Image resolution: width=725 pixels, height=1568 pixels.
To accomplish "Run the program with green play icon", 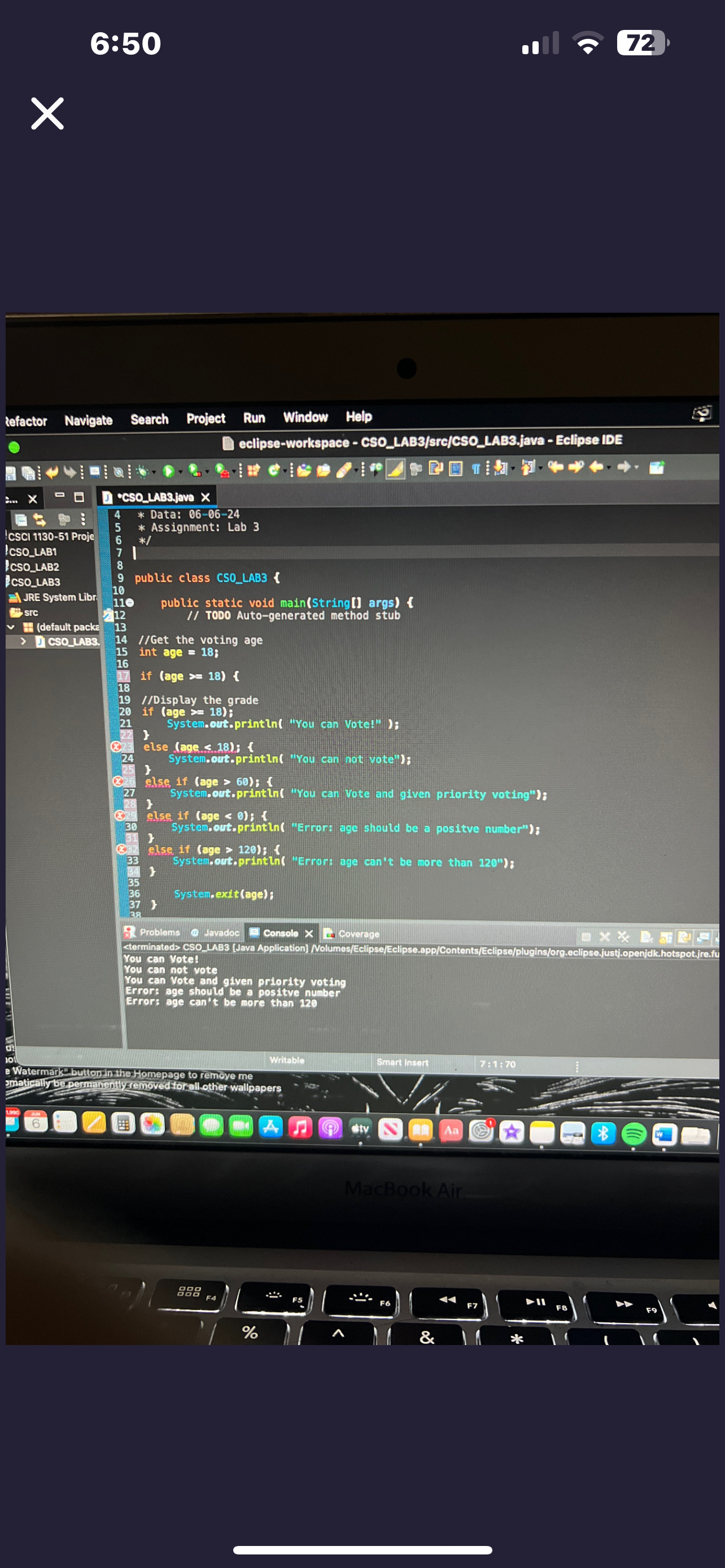I will [x=169, y=471].
